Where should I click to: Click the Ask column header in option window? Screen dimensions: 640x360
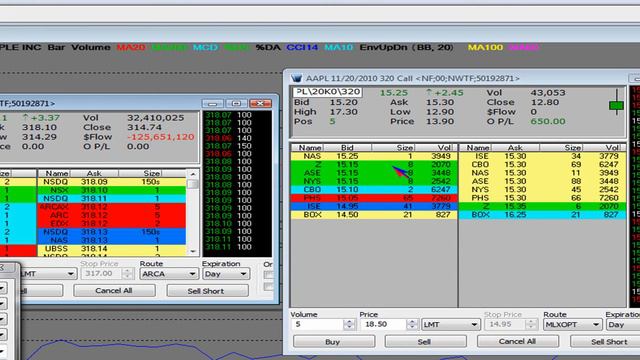[515, 147]
